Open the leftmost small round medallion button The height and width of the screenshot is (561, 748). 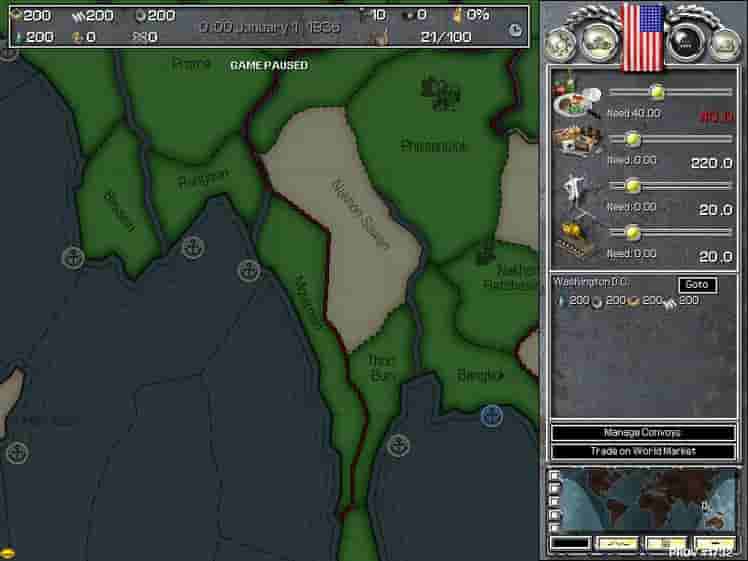coord(561,44)
